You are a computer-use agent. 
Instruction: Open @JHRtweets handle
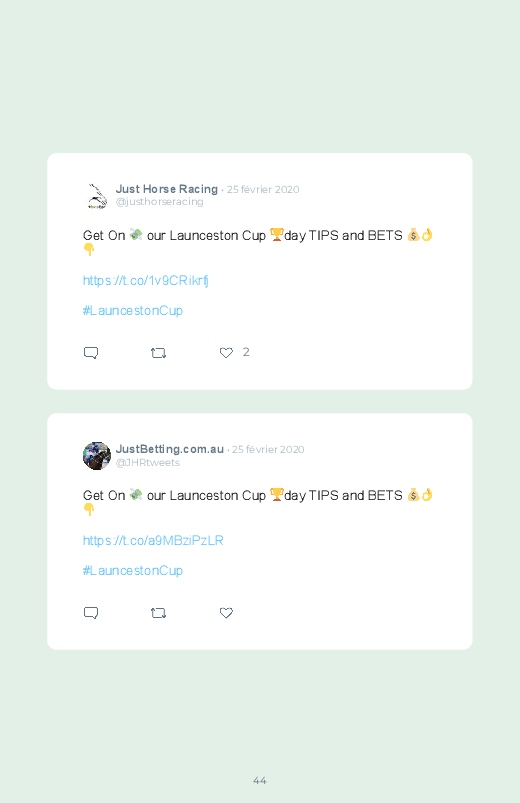tap(148, 462)
